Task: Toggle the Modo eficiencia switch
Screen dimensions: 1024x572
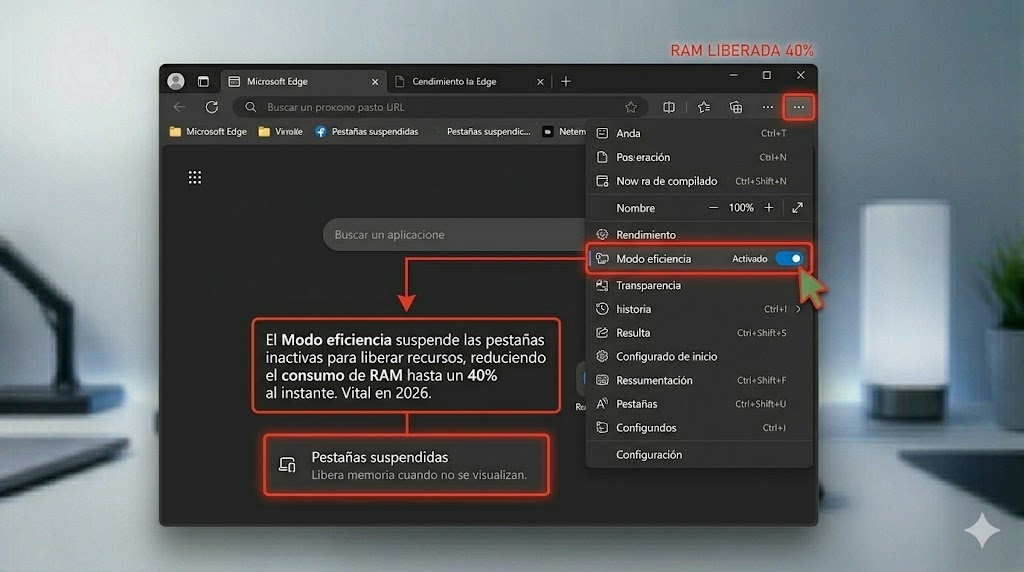Action: coord(789,259)
